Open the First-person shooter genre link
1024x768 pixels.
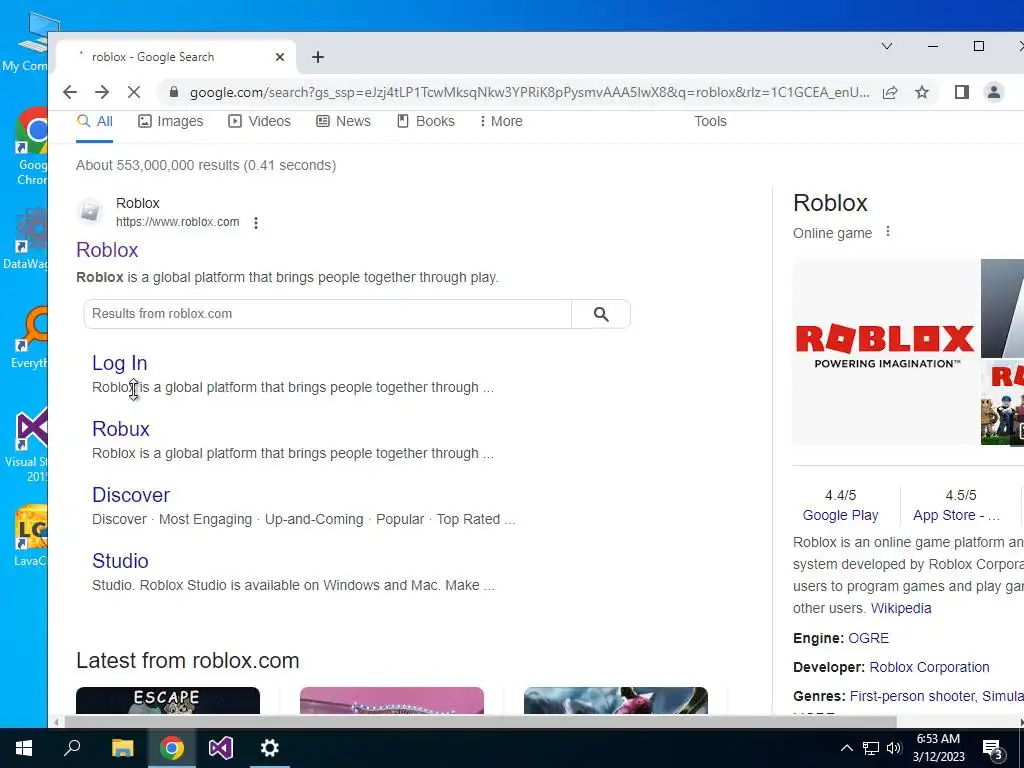click(910, 696)
